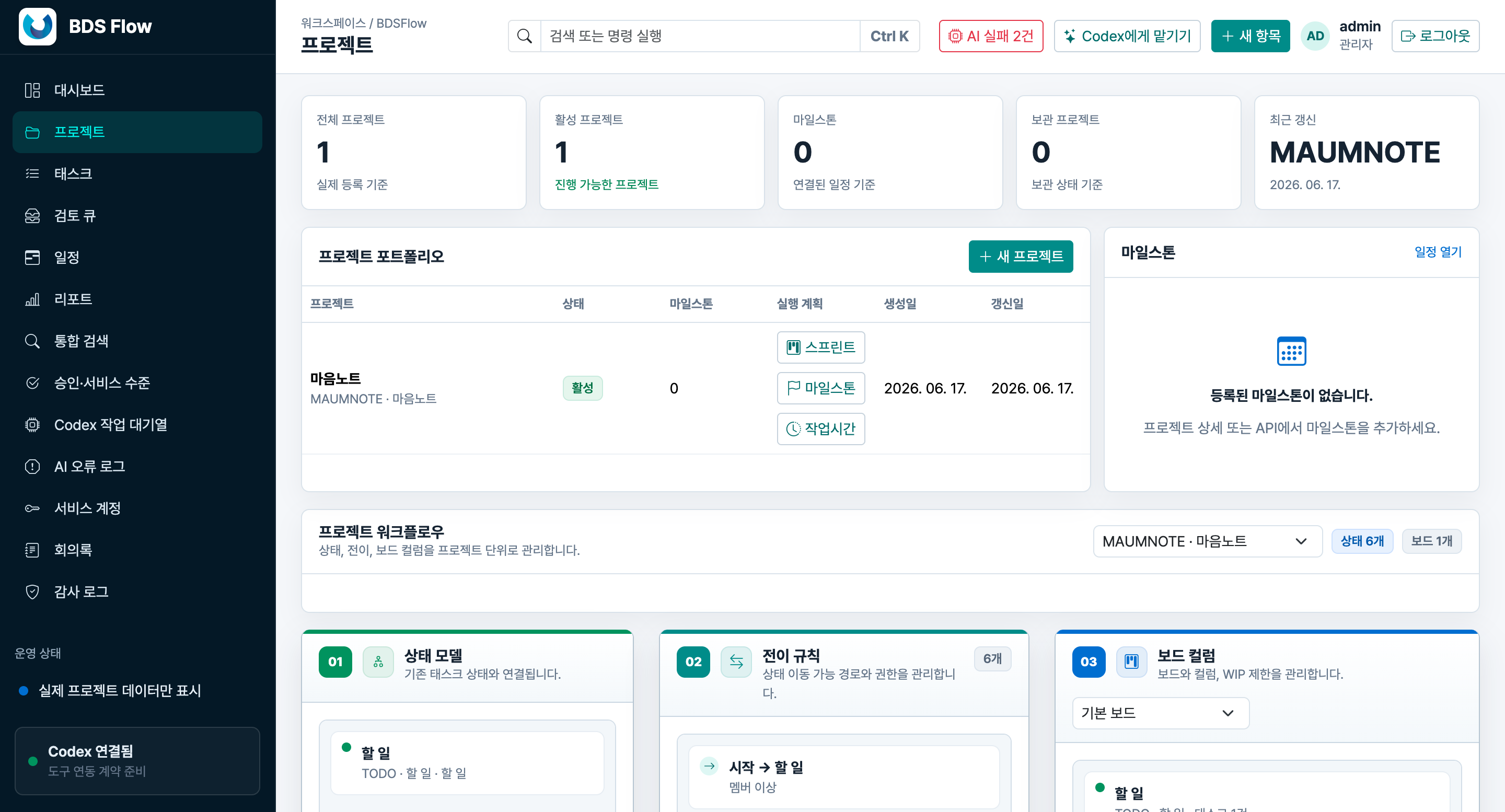Click the 최근 갱신 MAUMNOTE card

(x=1367, y=153)
